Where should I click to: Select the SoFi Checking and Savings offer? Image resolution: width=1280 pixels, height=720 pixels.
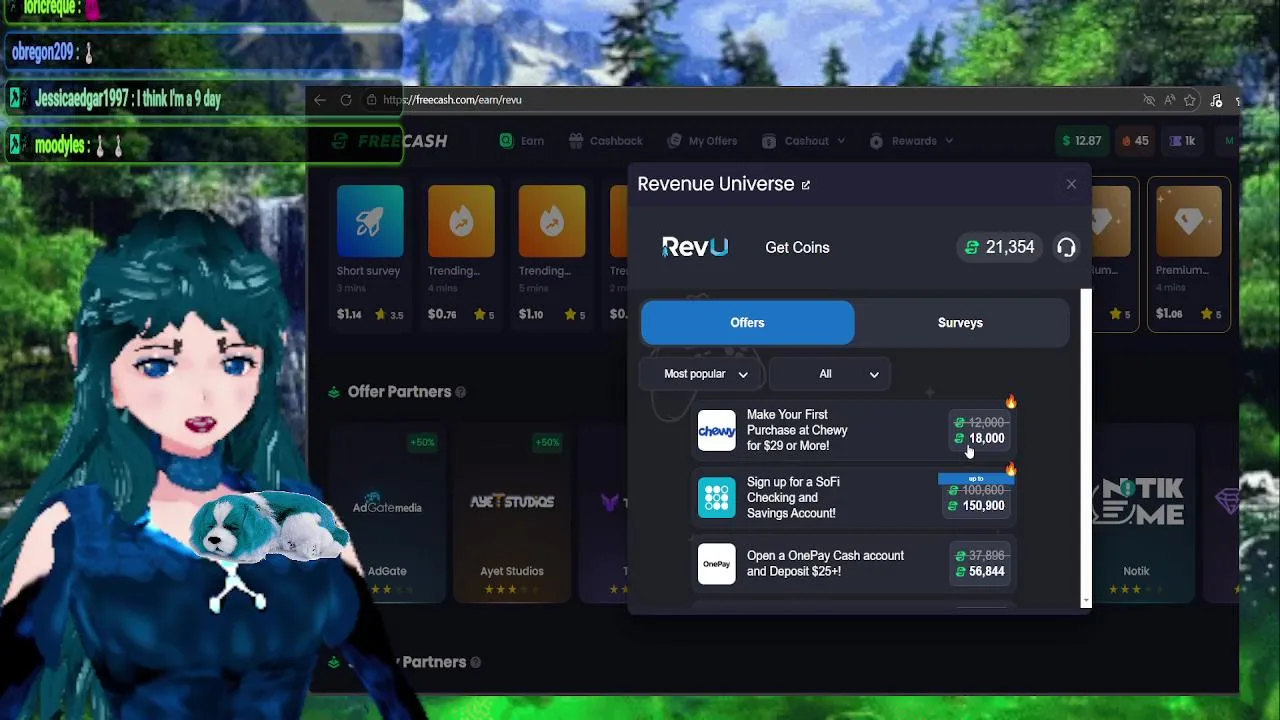click(x=856, y=498)
